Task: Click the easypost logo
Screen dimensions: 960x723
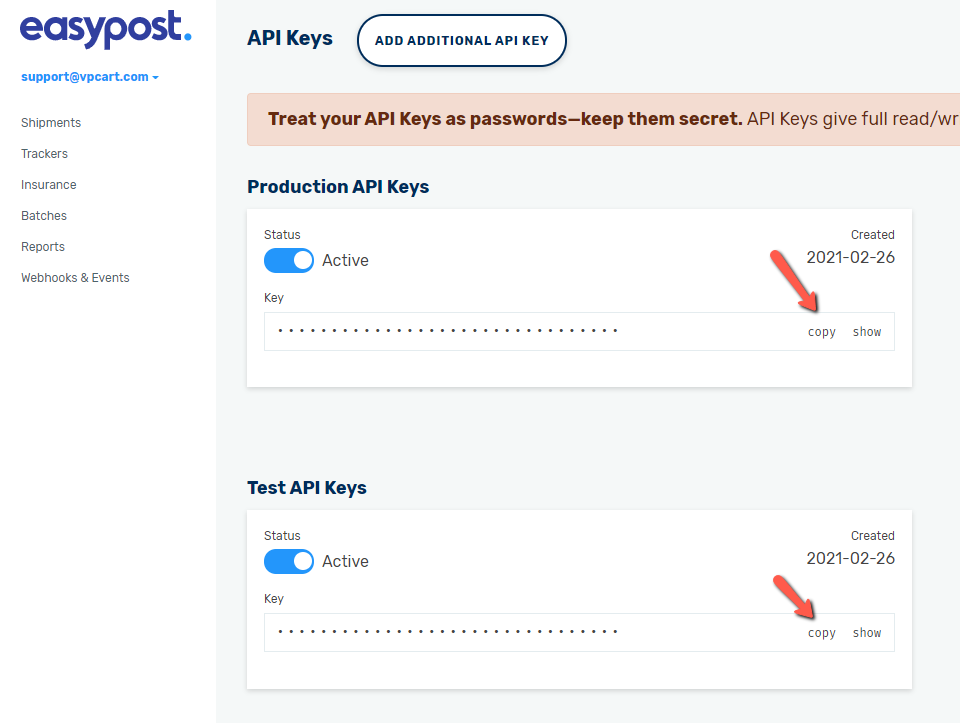Action: (105, 29)
